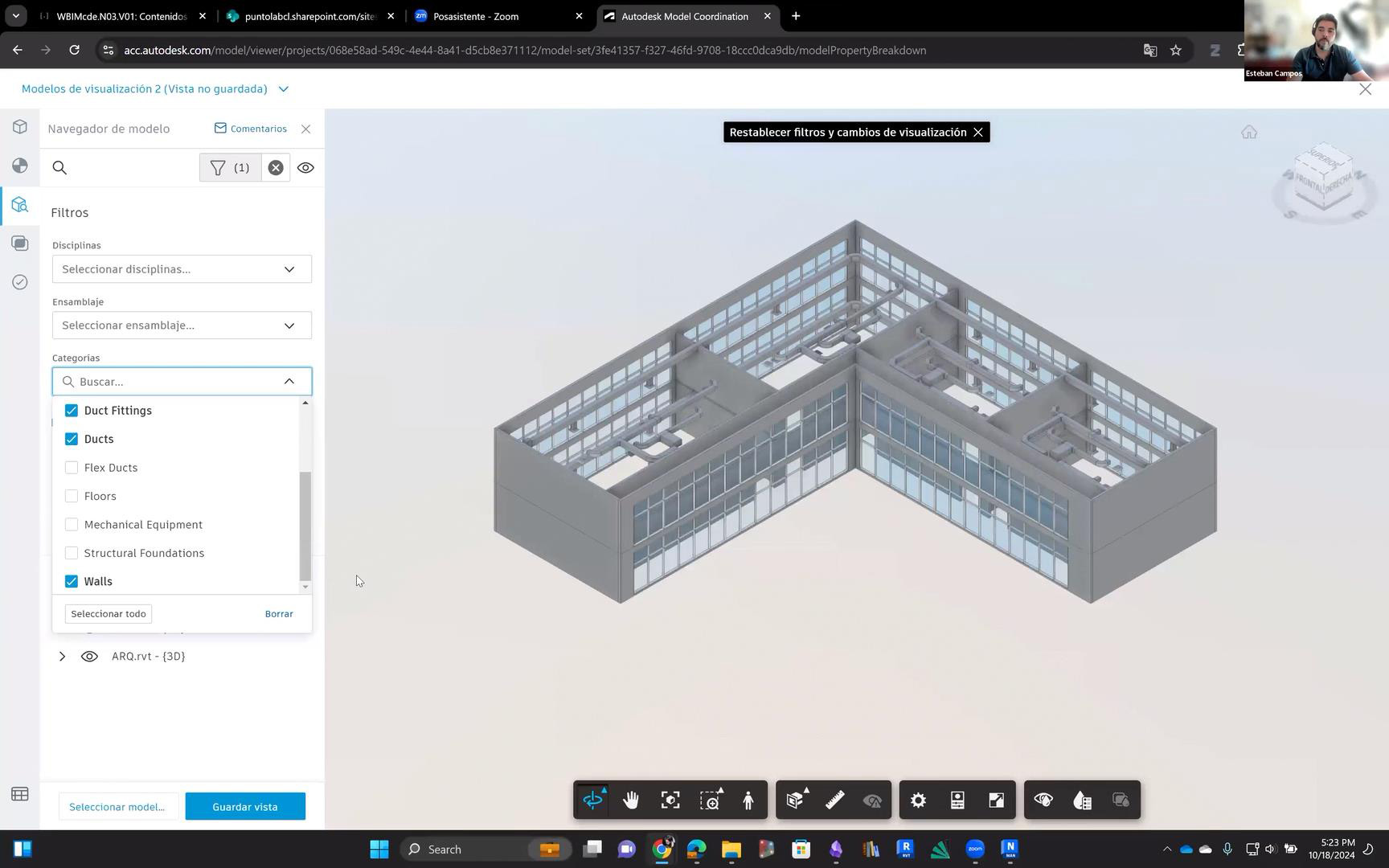This screenshot has height=868, width=1389.
Task: Click the Guardar vista button
Action: click(x=245, y=807)
